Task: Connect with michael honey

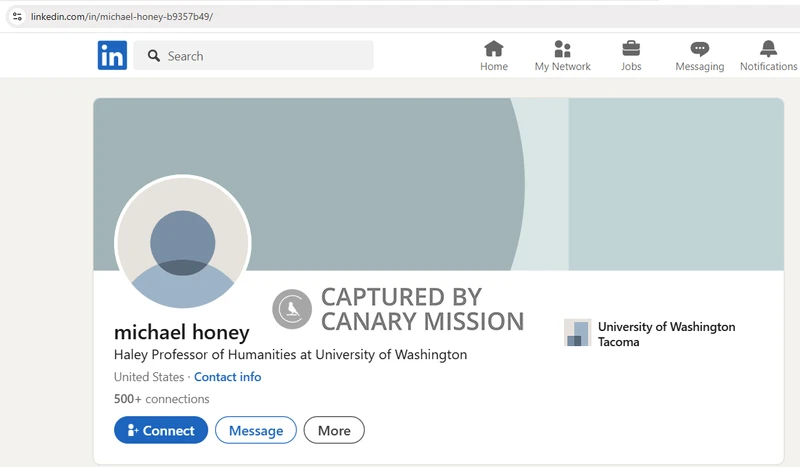Action: click(x=161, y=430)
